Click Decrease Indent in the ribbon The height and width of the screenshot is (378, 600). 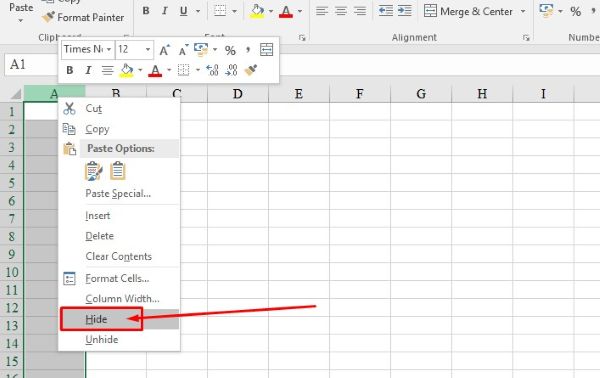pos(386,11)
